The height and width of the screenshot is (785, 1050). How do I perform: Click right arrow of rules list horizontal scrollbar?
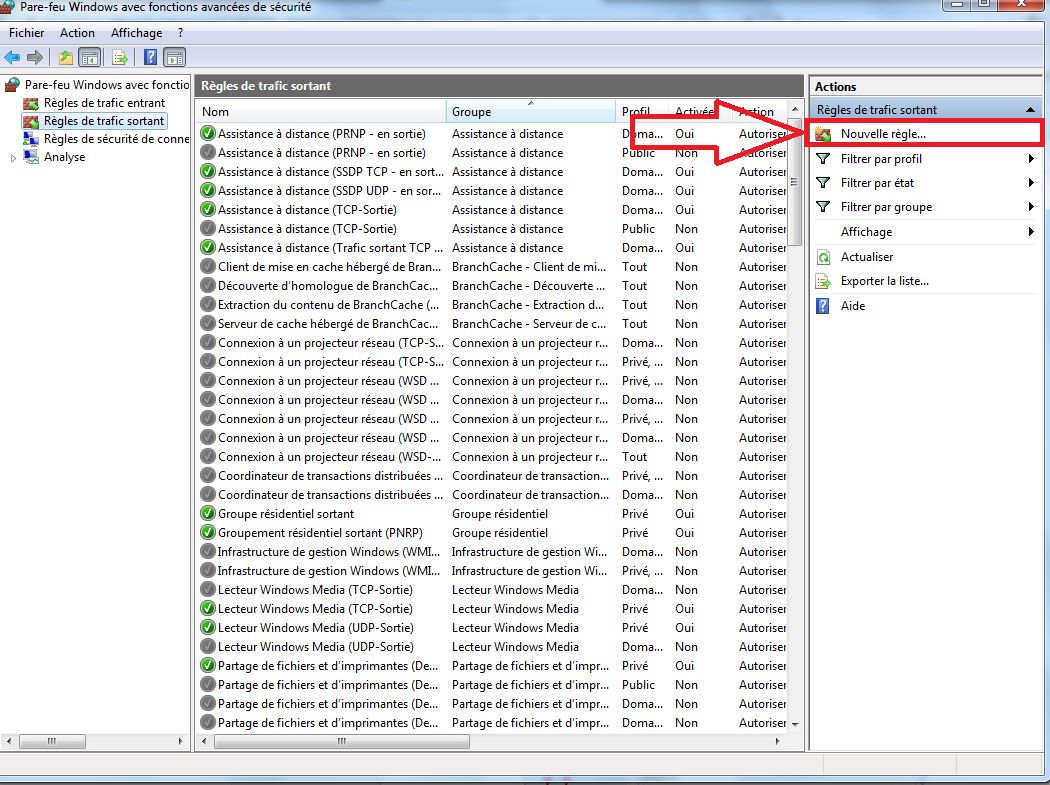pyautogui.click(x=777, y=741)
